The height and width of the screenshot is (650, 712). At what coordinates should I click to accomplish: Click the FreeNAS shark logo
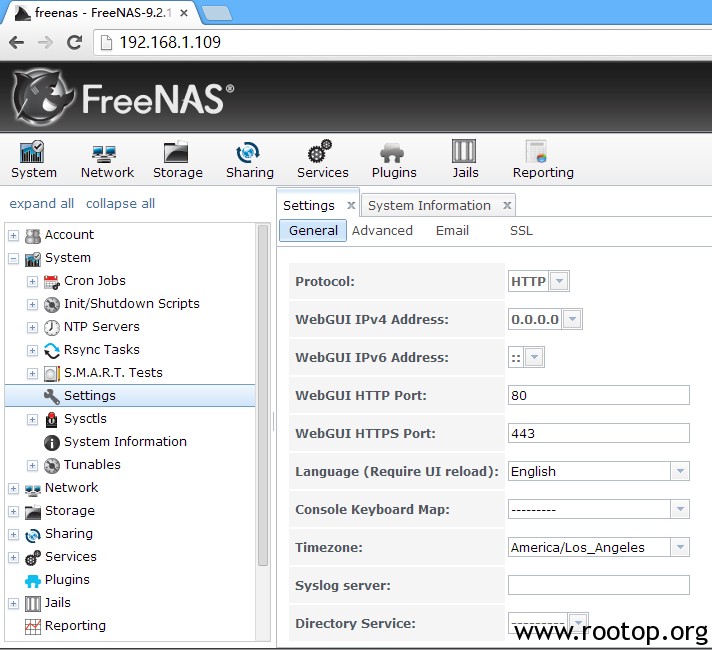coord(42,97)
